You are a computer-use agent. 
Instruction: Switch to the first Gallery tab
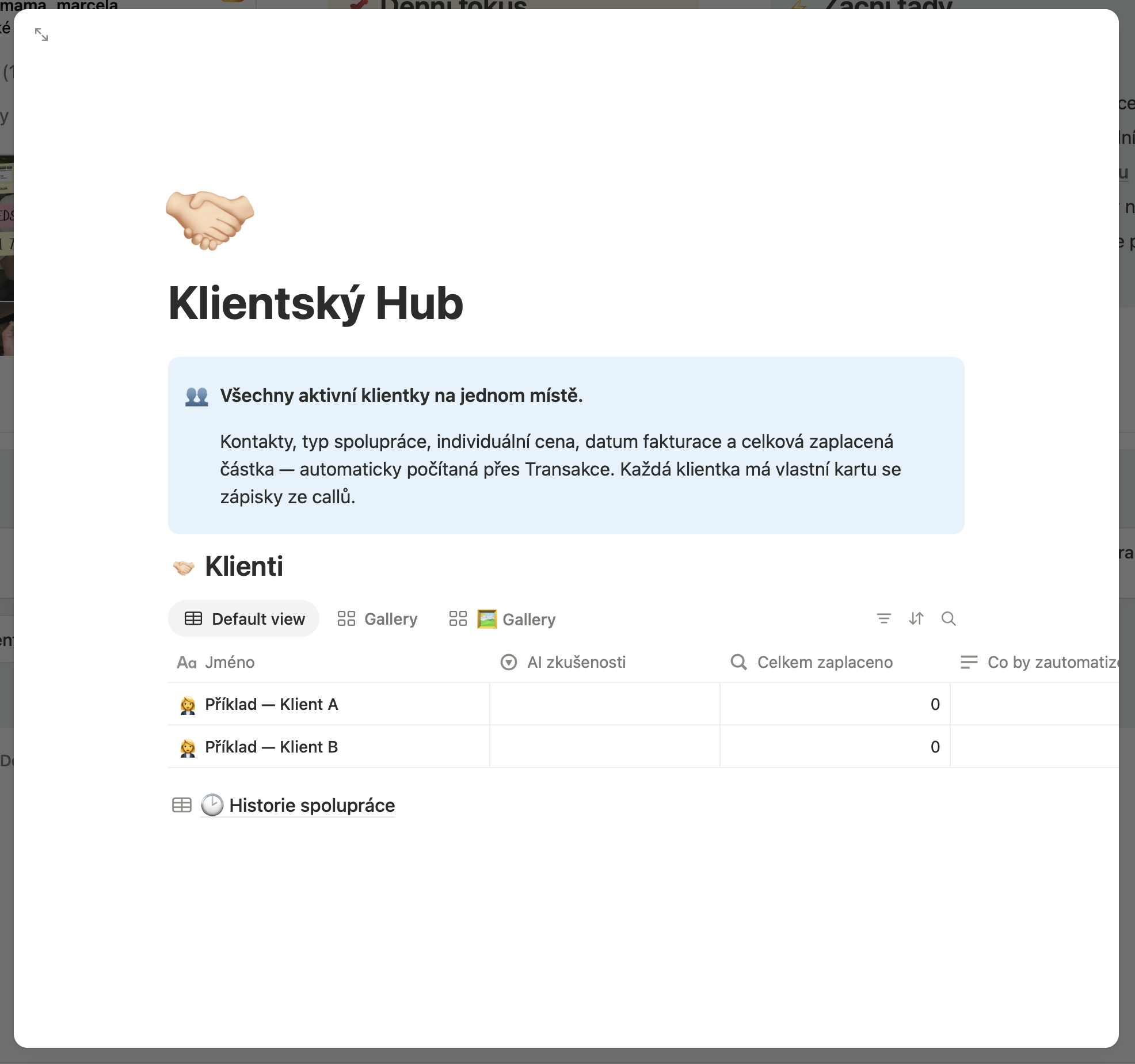(x=378, y=618)
